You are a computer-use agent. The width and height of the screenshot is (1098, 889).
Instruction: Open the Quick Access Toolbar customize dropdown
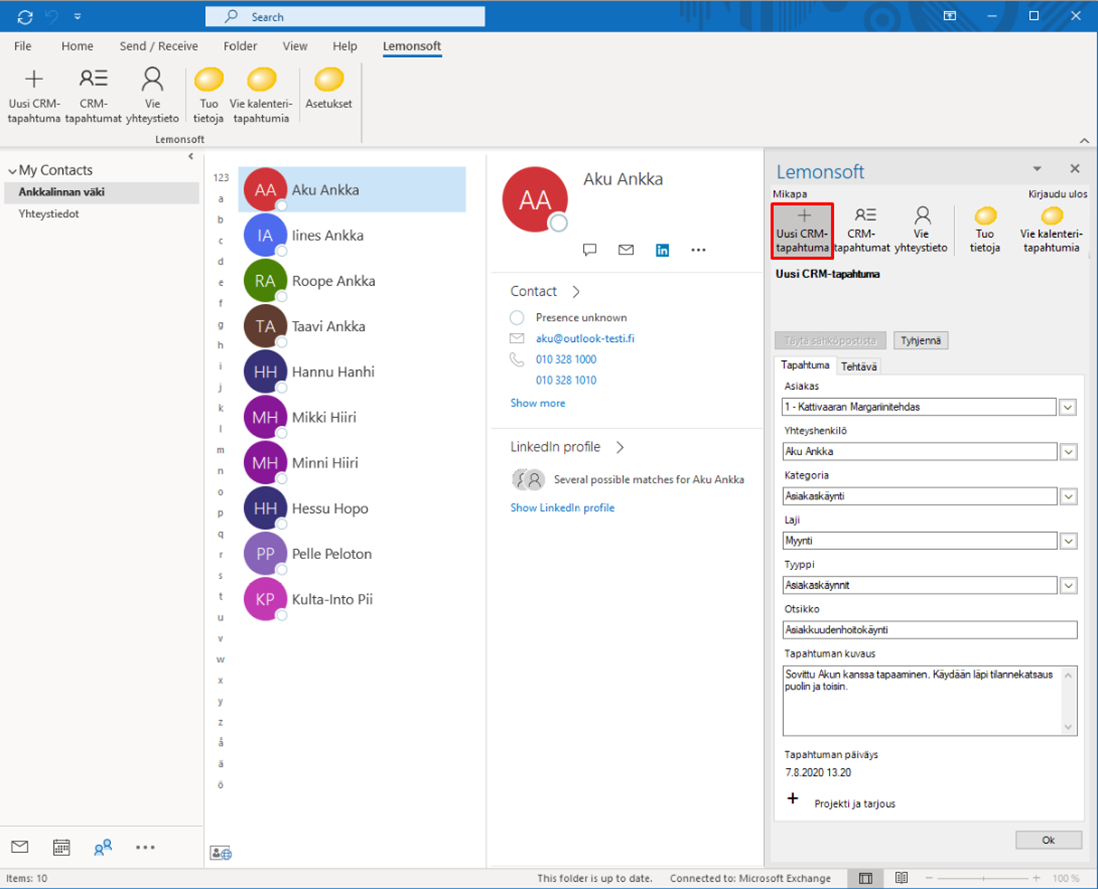(78, 16)
